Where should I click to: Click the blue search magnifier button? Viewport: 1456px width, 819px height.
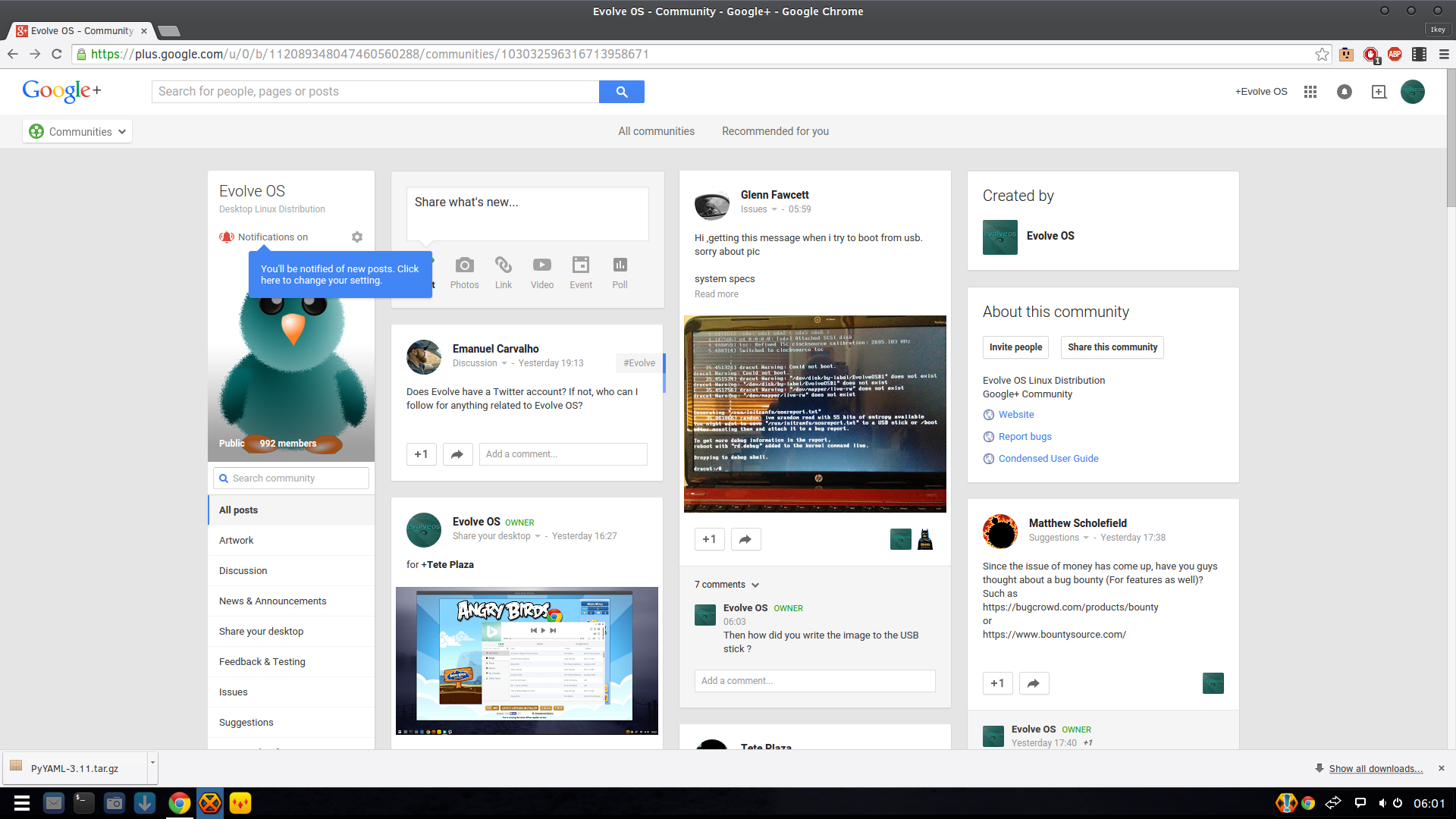tap(621, 92)
